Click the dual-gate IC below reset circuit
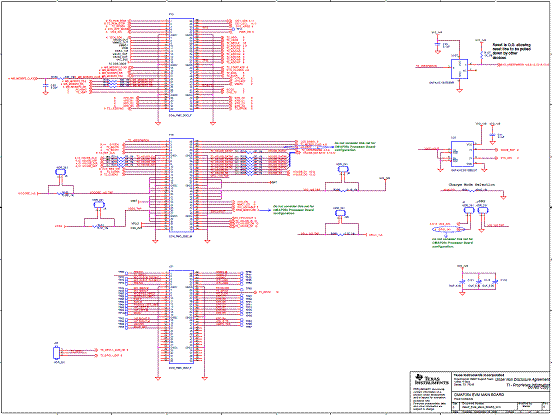Screen dimensions: 553x416 pyautogui.click(x=462, y=154)
